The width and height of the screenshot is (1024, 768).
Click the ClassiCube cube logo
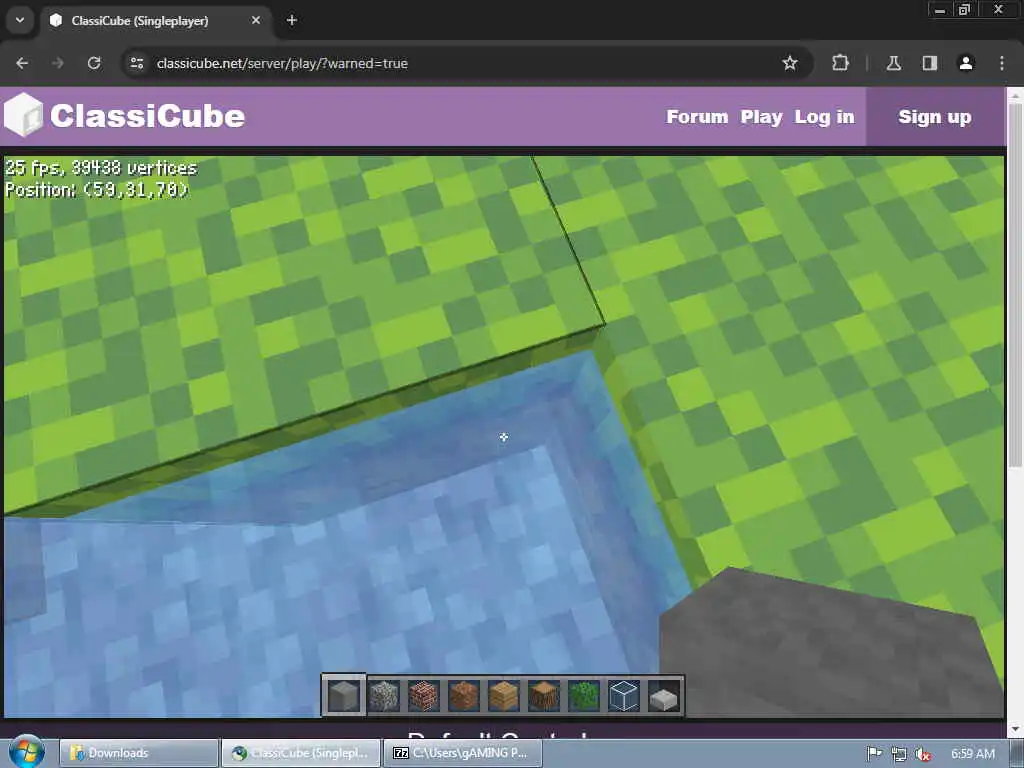coord(24,116)
